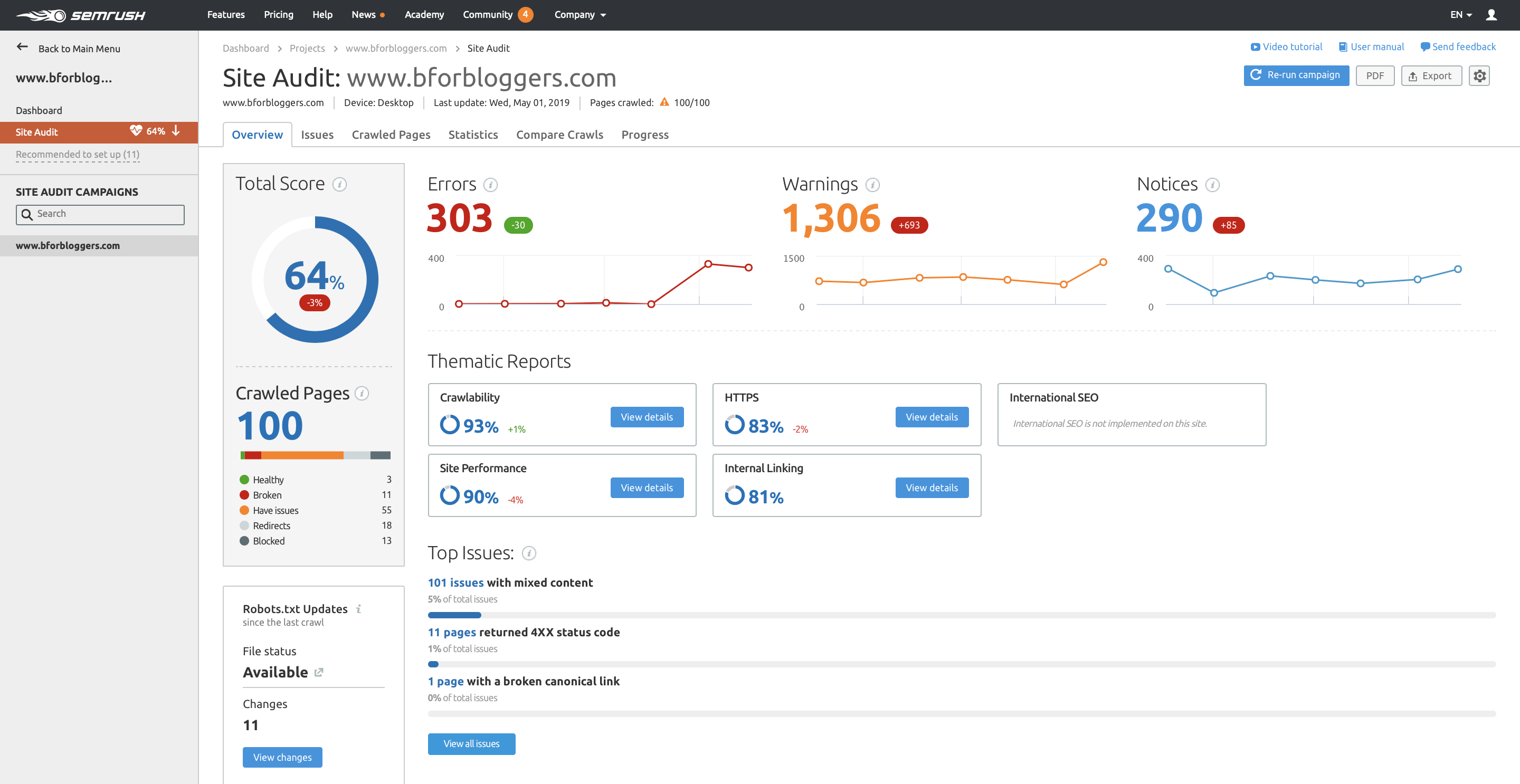The width and height of the screenshot is (1520, 784).
Task: Open Academy in top menu
Action: click(424, 15)
